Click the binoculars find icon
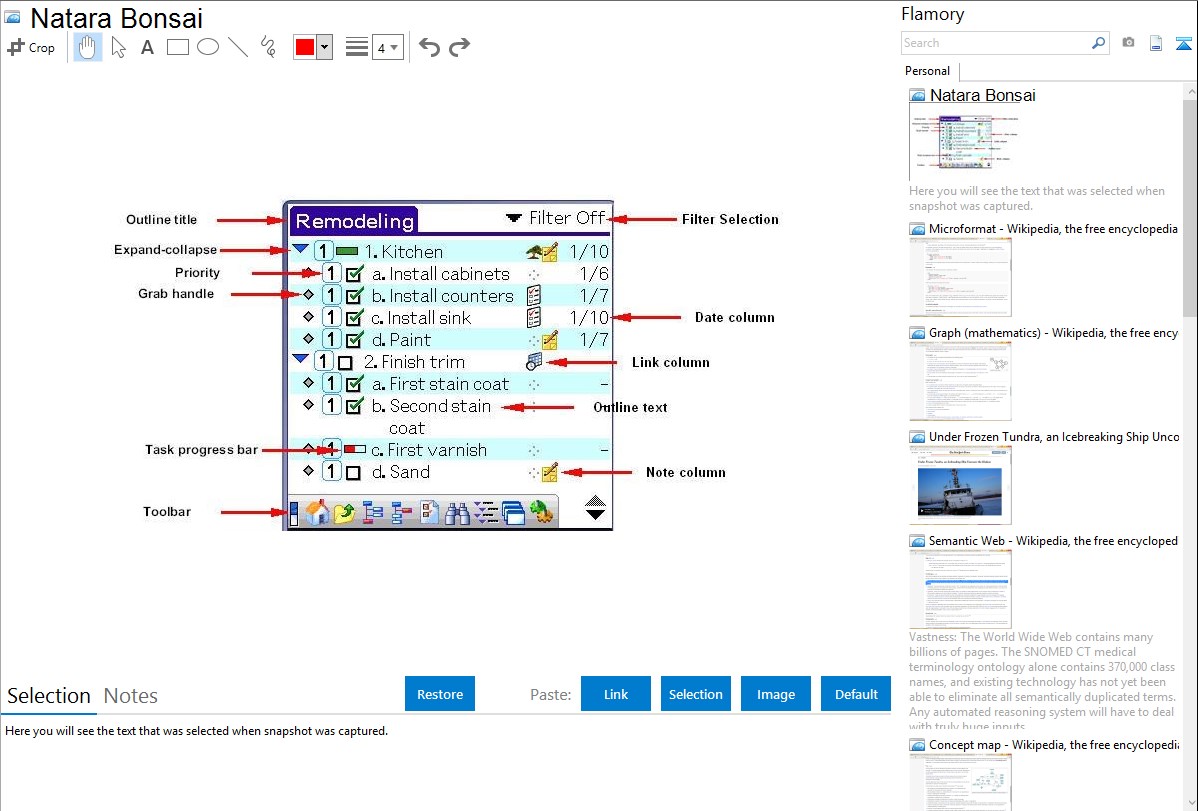1198x811 pixels. [457, 513]
